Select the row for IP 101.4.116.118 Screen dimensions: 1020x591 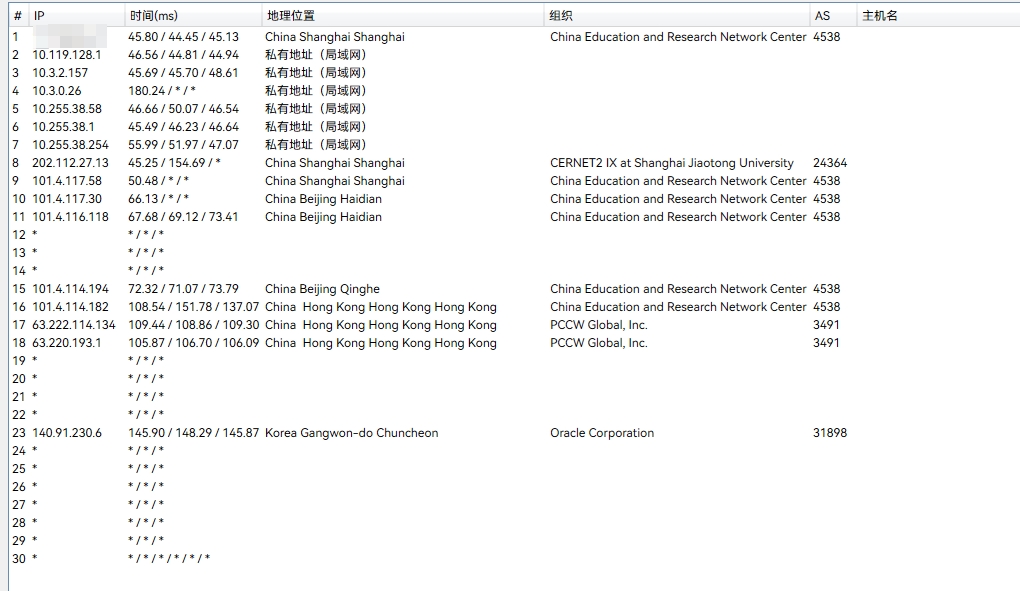[70, 217]
